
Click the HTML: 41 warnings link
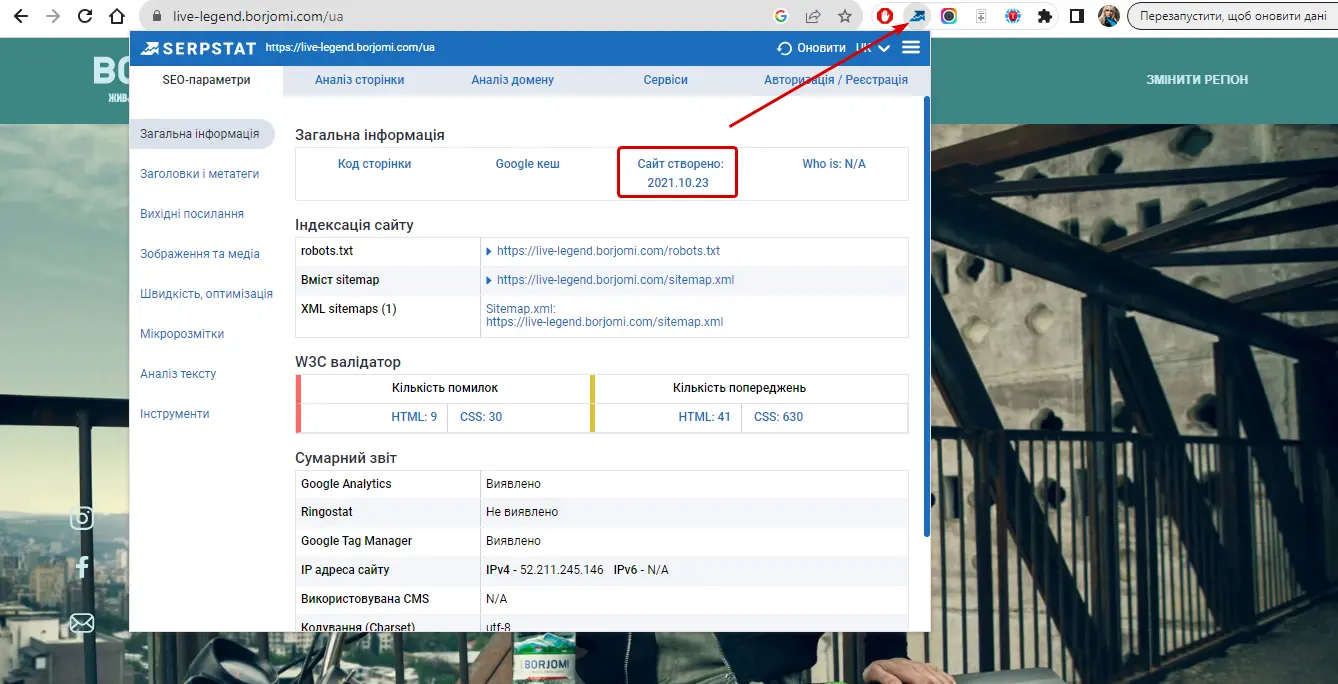tap(704, 417)
